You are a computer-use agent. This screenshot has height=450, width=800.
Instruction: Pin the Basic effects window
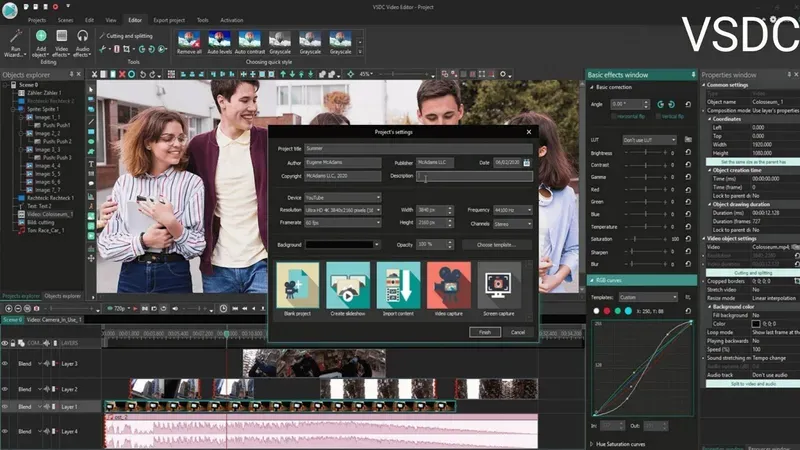click(x=693, y=74)
